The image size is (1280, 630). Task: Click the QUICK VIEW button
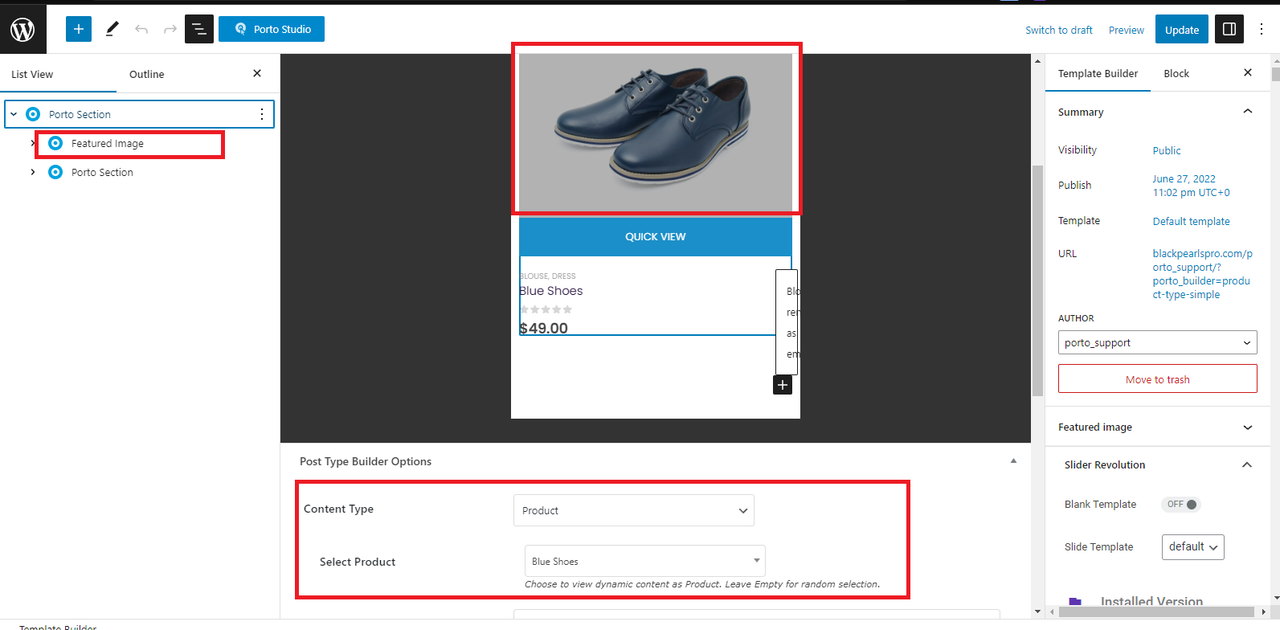pos(655,237)
